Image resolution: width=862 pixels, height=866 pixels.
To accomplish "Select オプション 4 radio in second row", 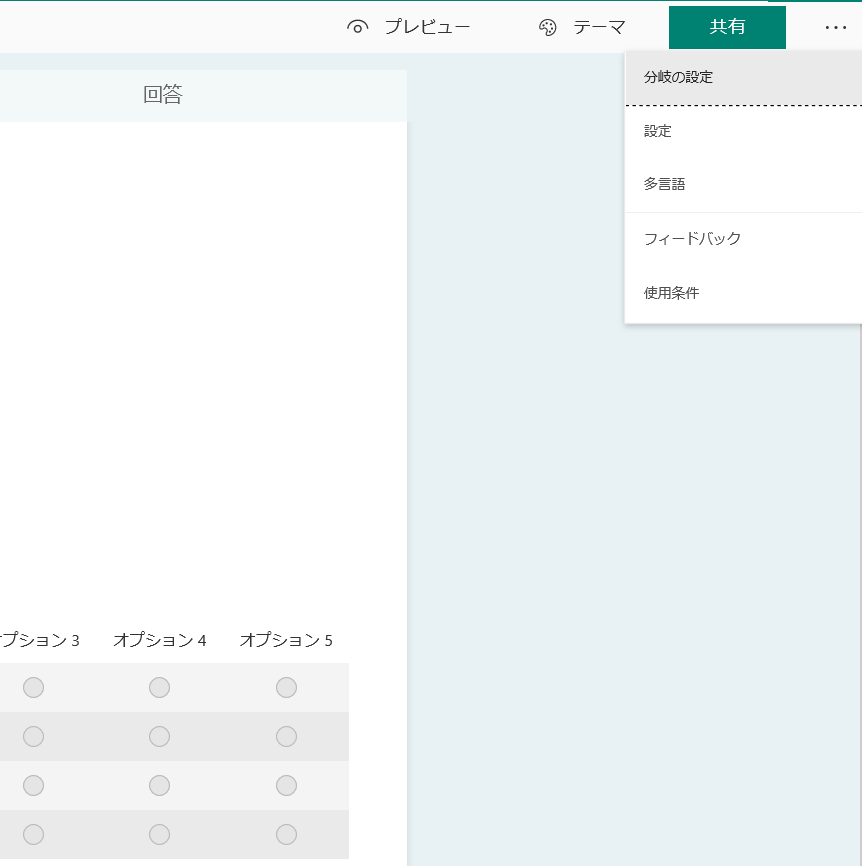I will click(x=160, y=736).
